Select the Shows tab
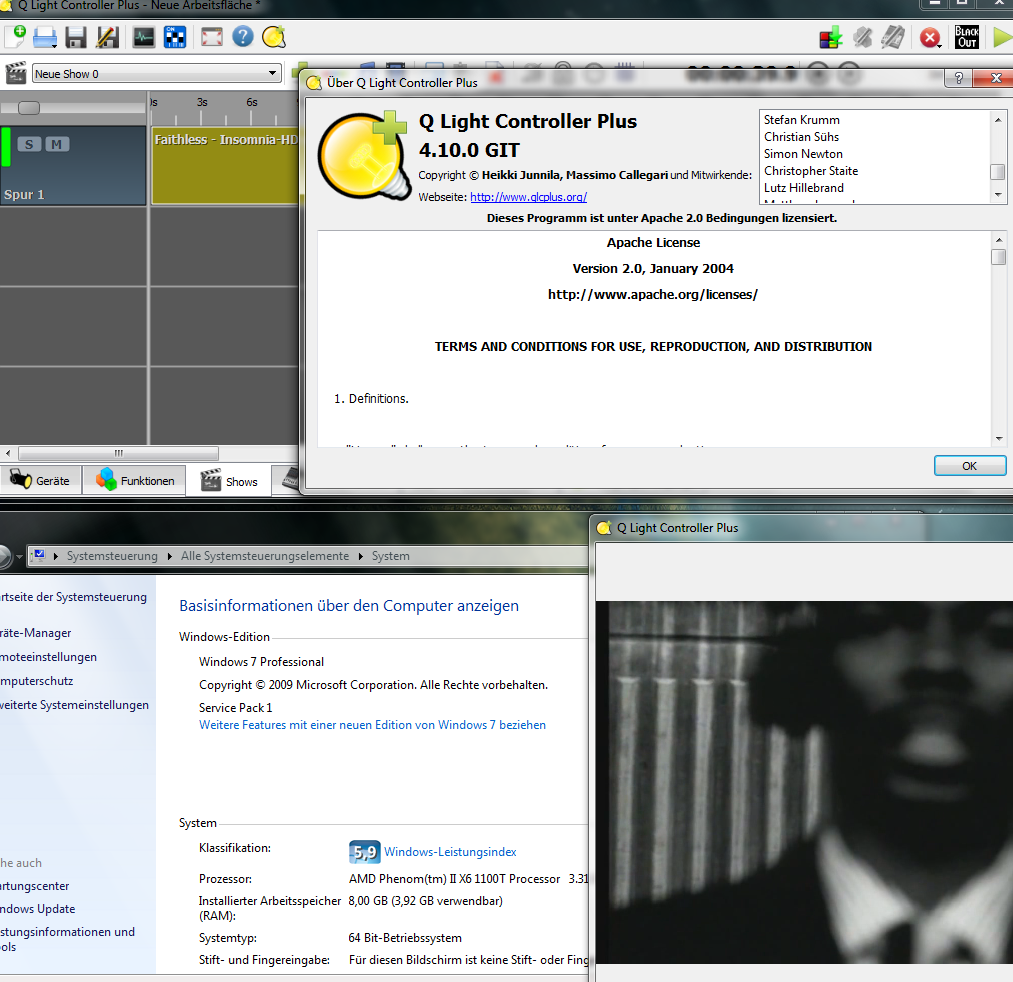 pos(229,481)
